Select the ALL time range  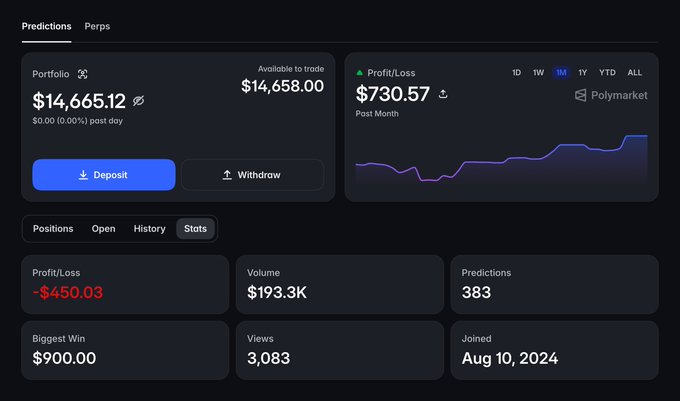pyautogui.click(x=634, y=73)
